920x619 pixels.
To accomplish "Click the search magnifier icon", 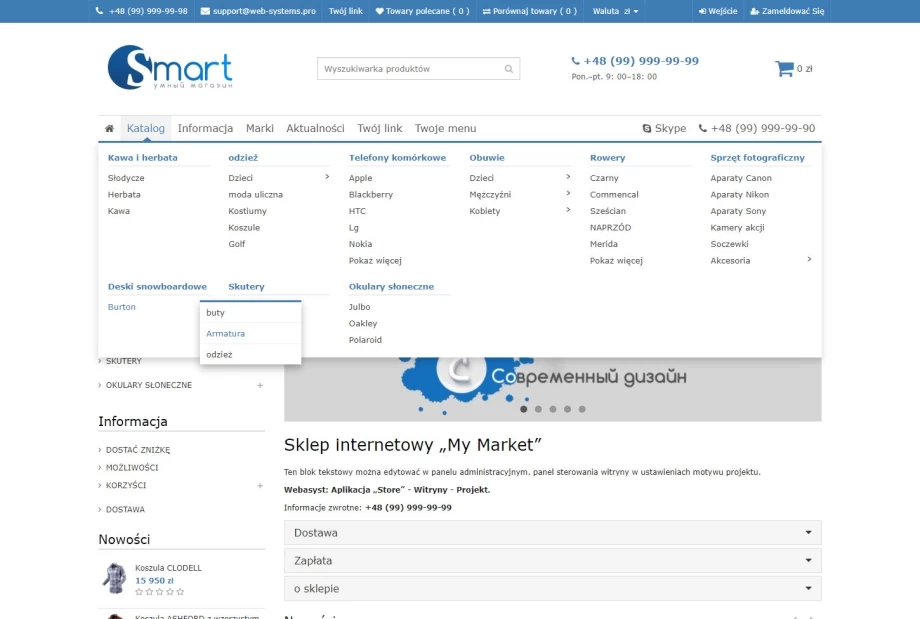I will (509, 69).
